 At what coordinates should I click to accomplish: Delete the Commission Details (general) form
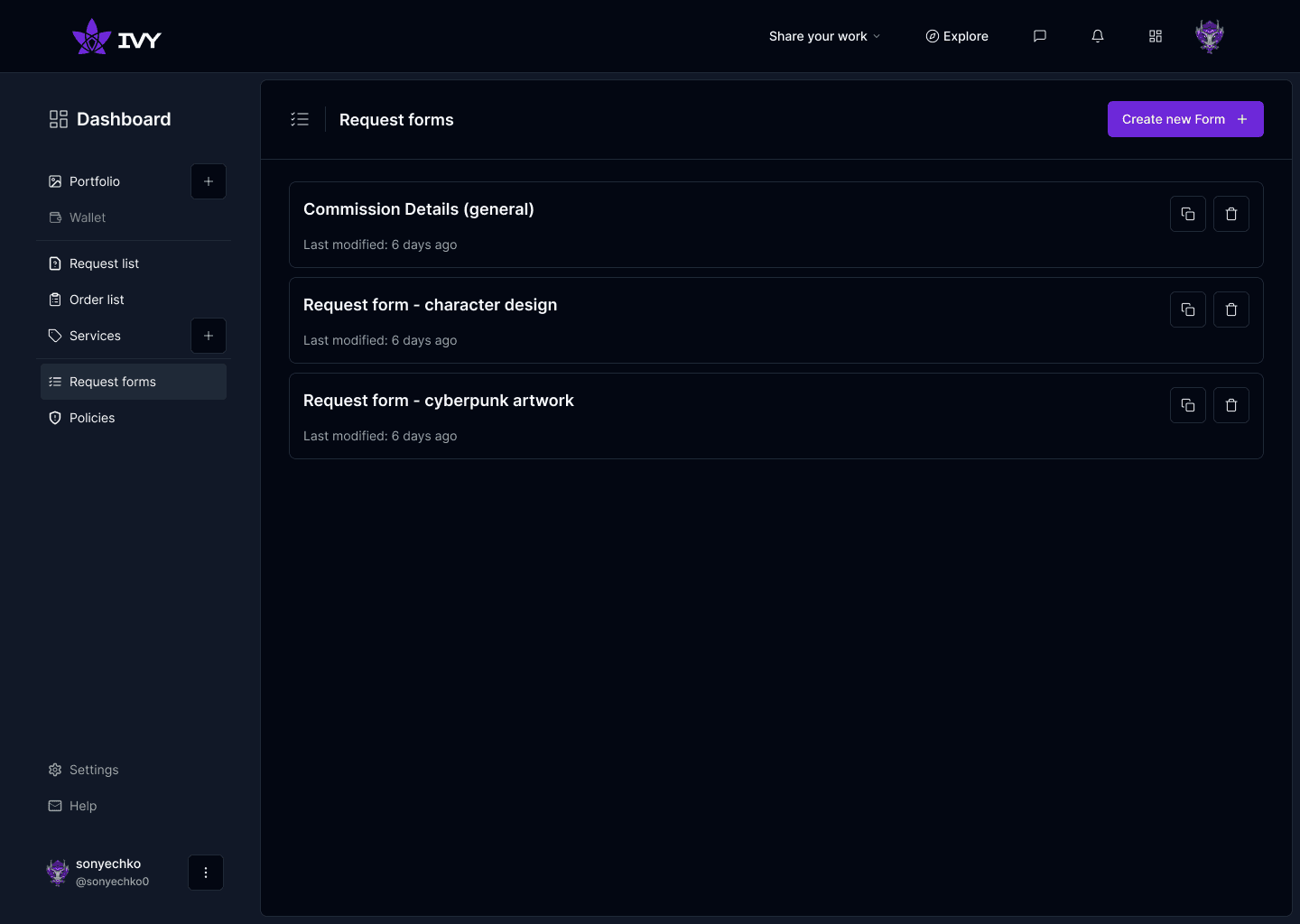1231,214
